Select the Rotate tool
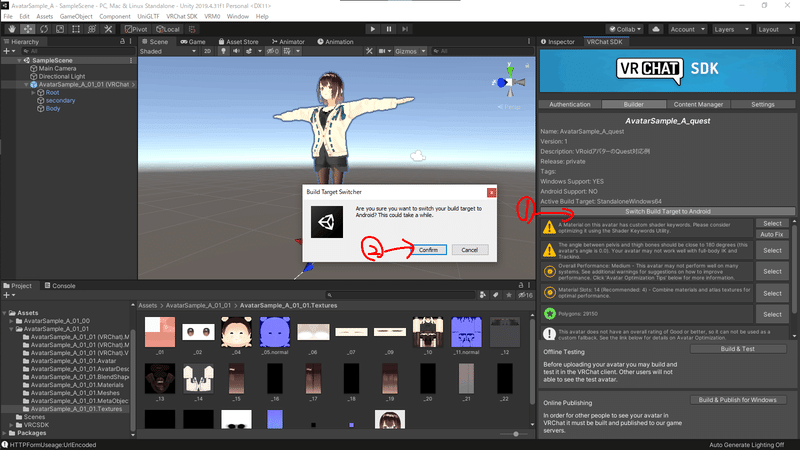 (44, 29)
